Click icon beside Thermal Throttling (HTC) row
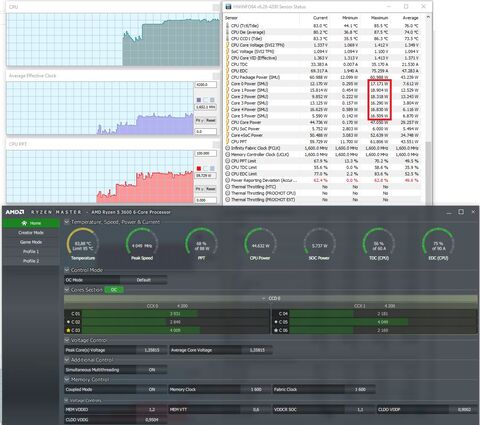The height and width of the screenshot is (425, 480). pyautogui.click(x=228, y=187)
